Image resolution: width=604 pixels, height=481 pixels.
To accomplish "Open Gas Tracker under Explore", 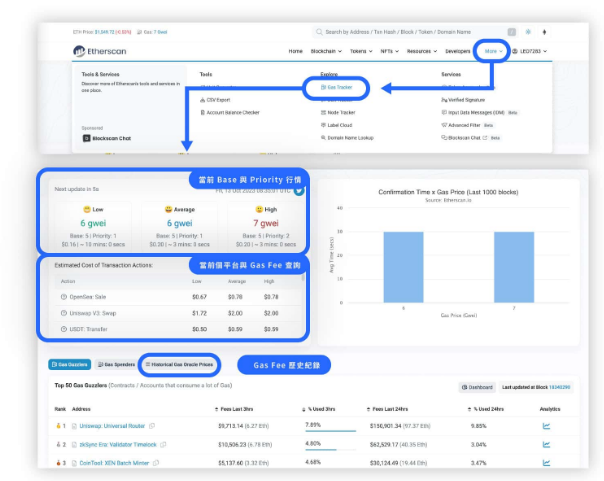I will [x=337, y=87].
